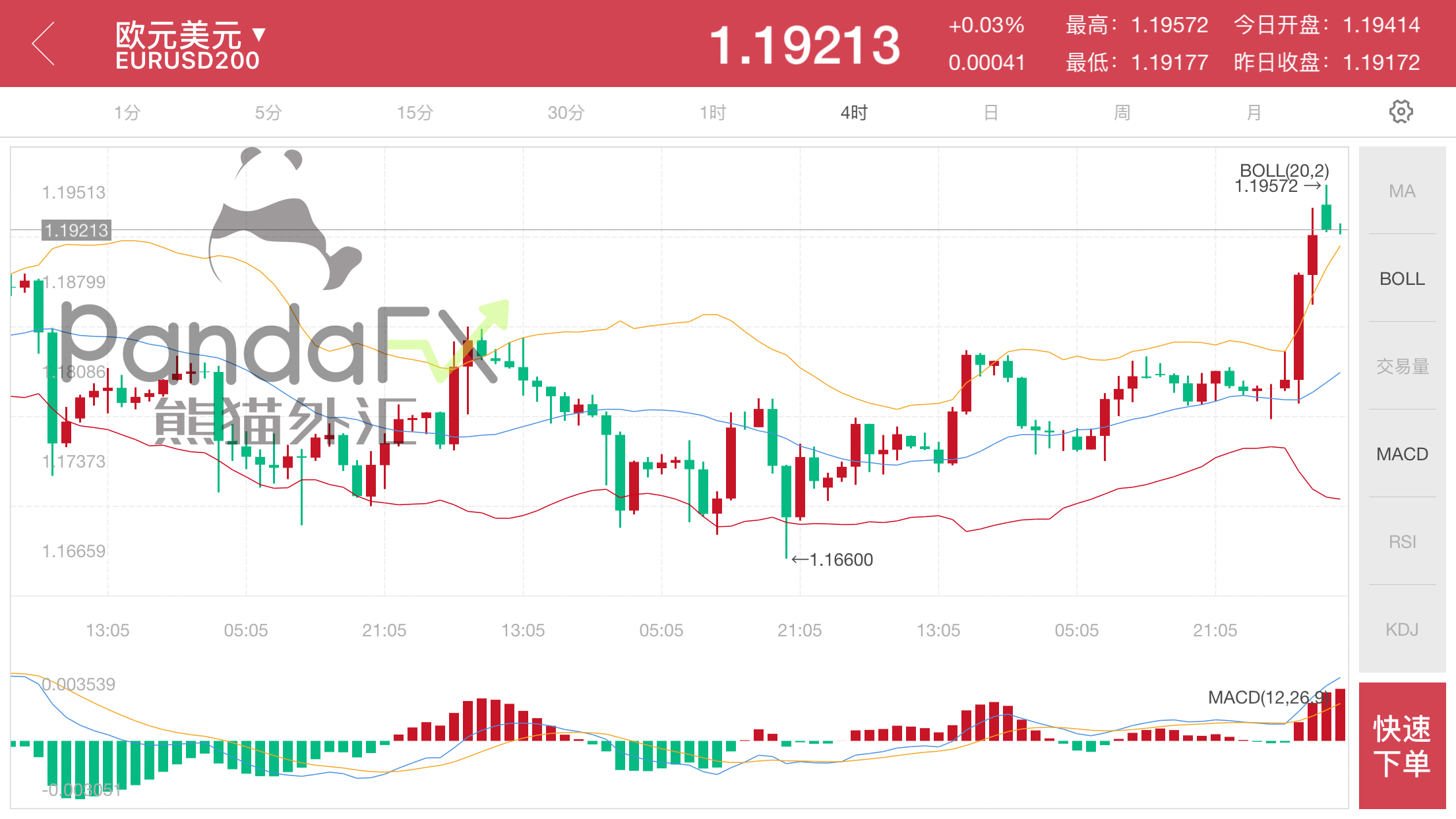Click the latest candlestick on the chart
The height and width of the screenshot is (819, 1456).
point(1340,229)
